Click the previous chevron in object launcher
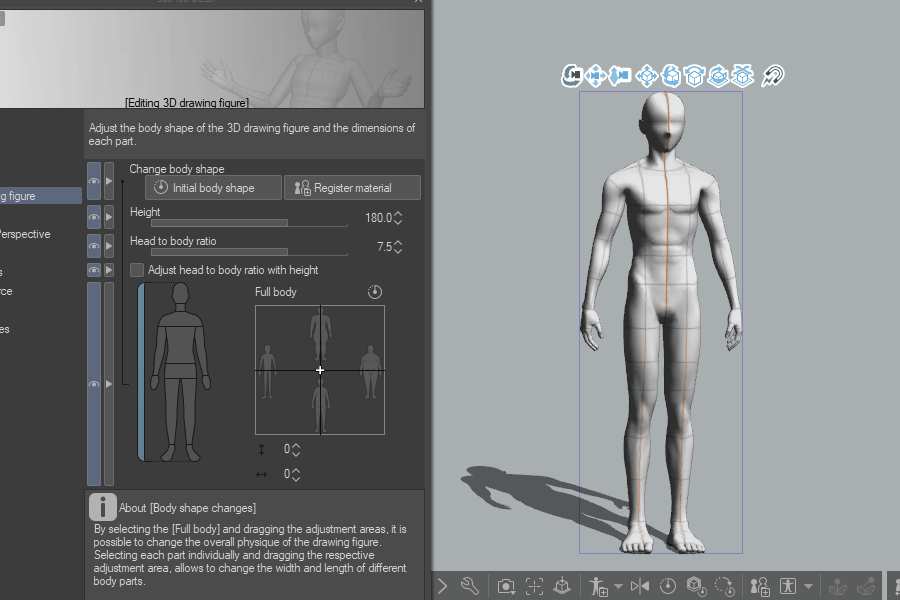900x600 pixels. coord(443,586)
